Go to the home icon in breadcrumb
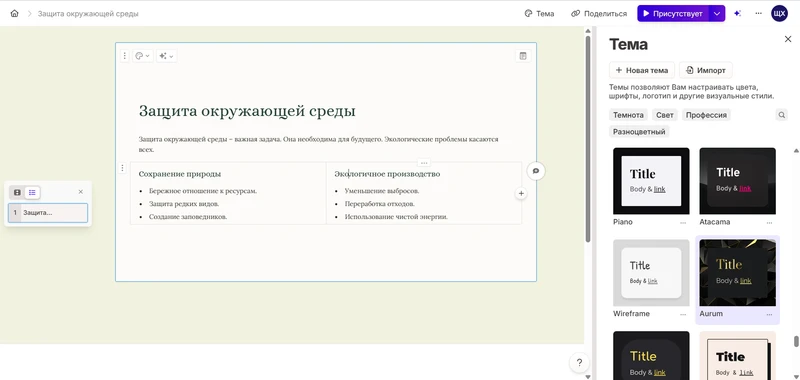Screen dimensions: 800x380 point(14,14)
